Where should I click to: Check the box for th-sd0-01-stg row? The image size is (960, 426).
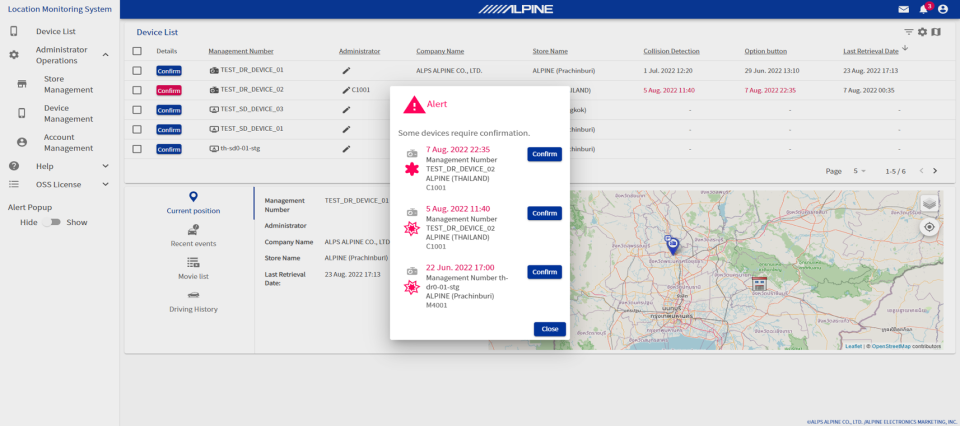[x=137, y=149]
